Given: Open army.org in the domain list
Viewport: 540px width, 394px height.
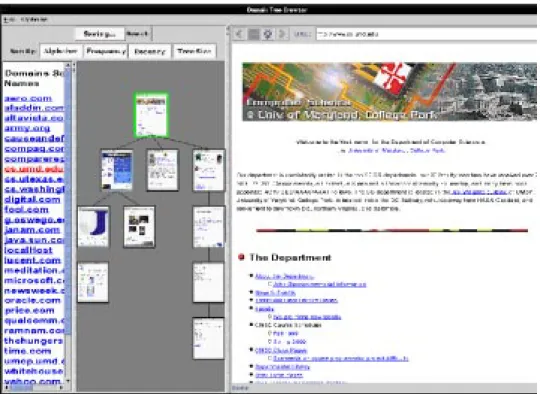Looking at the screenshot, I should [27, 128].
